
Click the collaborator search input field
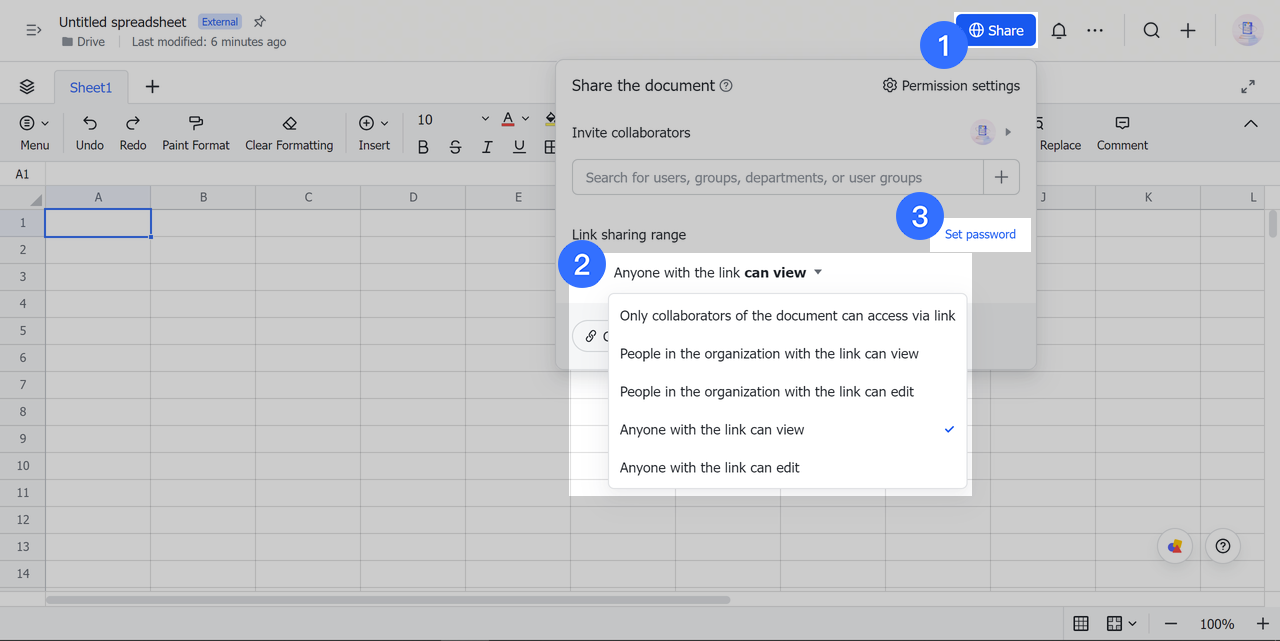click(776, 176)
